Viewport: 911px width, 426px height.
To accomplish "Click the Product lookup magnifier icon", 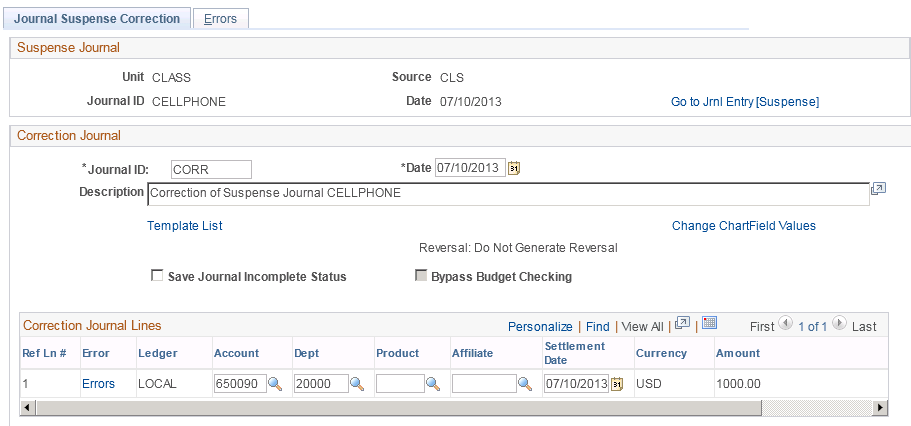I will click(x=433, y=384).
